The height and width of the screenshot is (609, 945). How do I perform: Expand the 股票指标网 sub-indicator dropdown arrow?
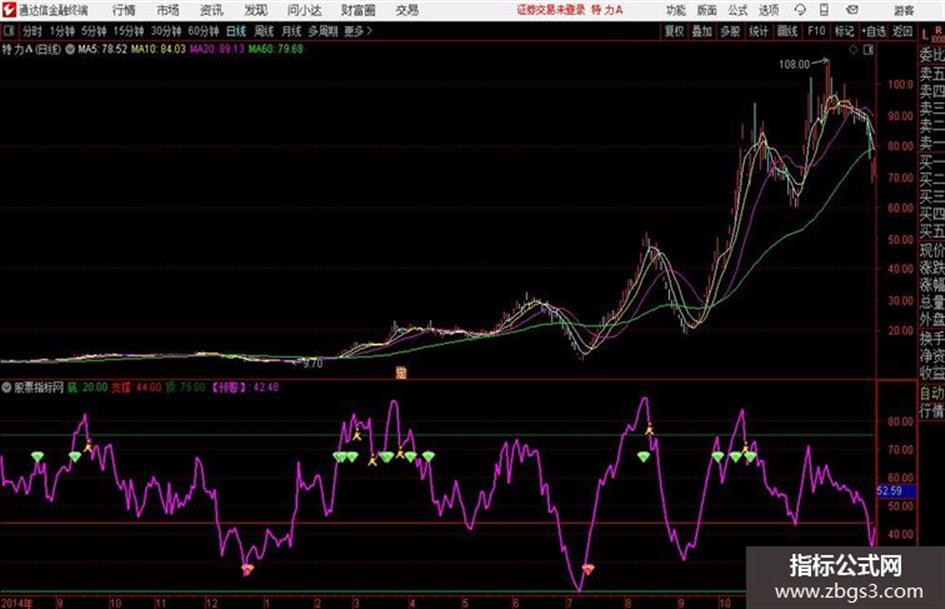coord(6,388)
